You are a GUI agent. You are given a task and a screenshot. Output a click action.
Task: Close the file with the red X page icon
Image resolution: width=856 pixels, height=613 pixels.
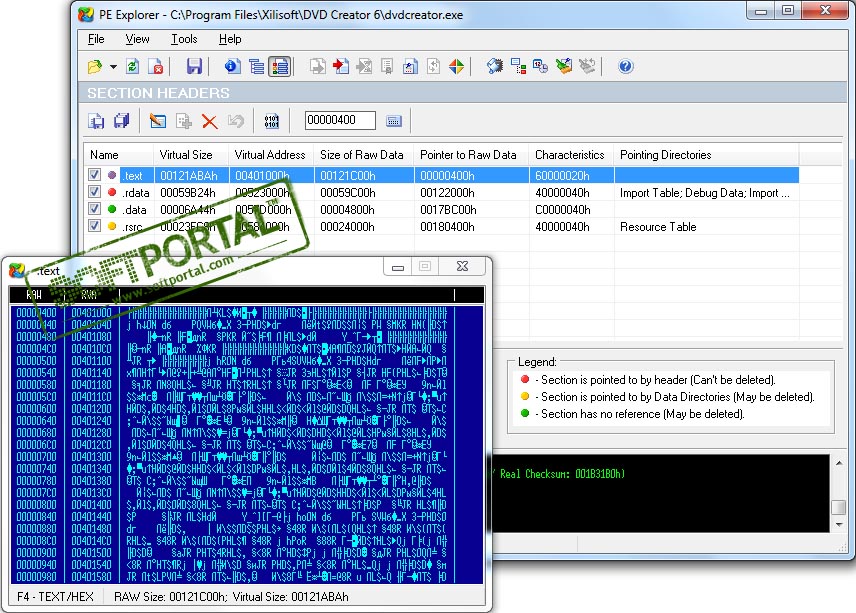pyautogui.click(x=156, y=67)
